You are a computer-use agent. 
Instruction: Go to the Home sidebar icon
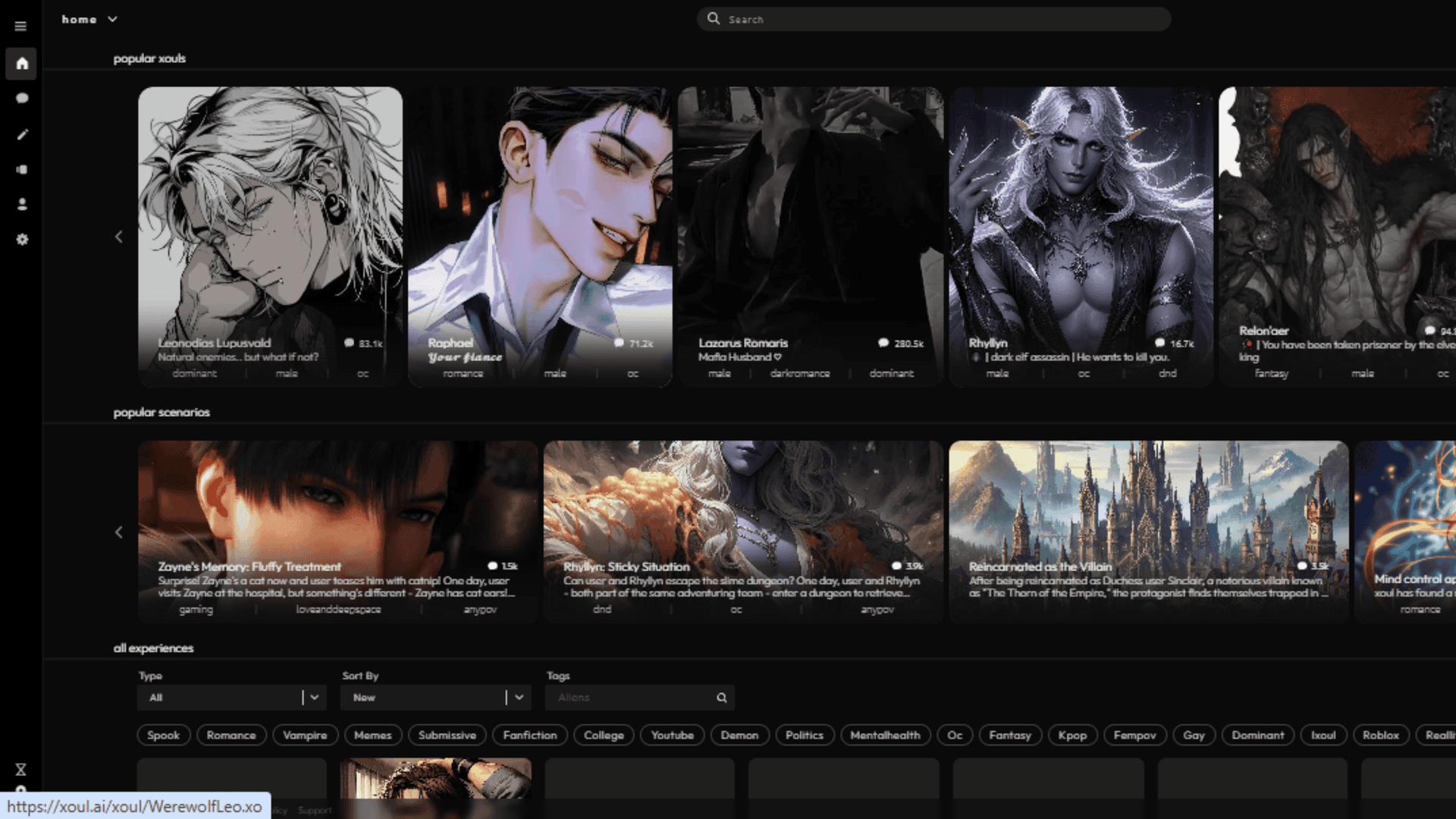pyautogui.click(x=22, y=64)
